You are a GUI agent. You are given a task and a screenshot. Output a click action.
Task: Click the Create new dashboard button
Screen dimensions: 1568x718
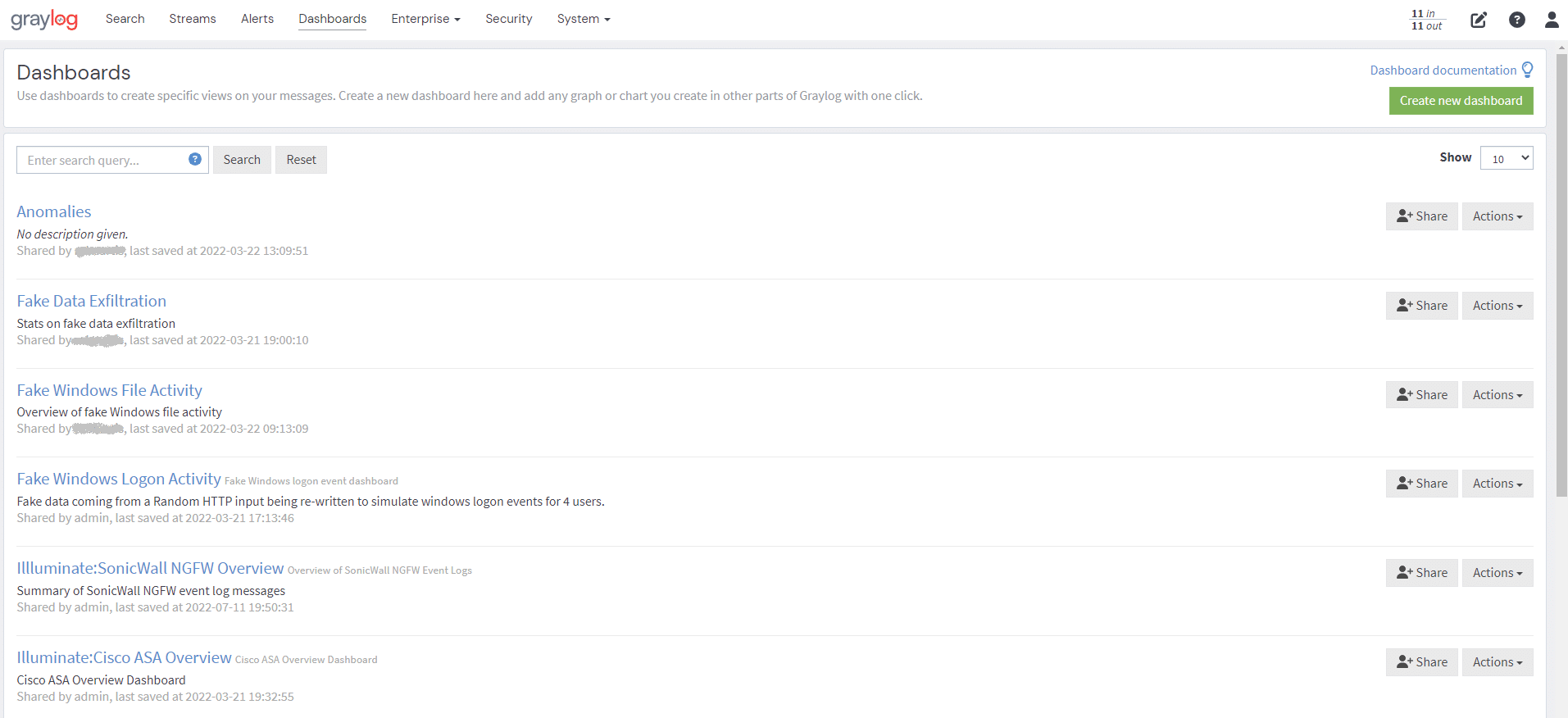point(1461,101)
